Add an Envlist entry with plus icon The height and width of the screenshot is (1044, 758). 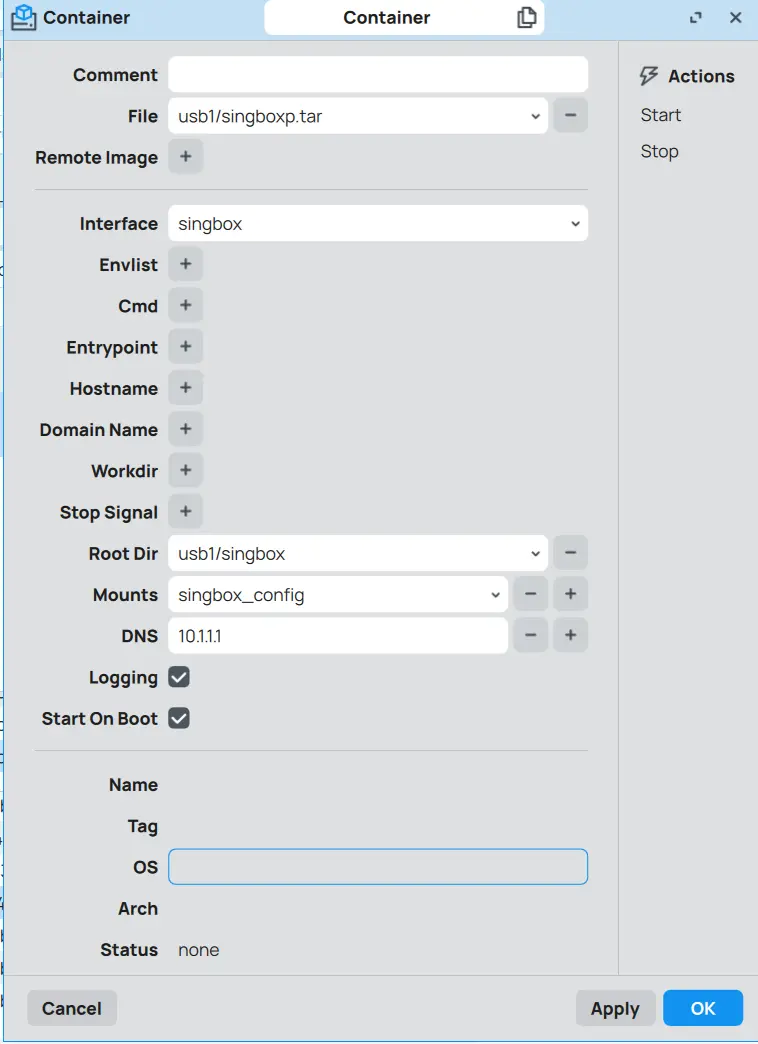[186, 264]
